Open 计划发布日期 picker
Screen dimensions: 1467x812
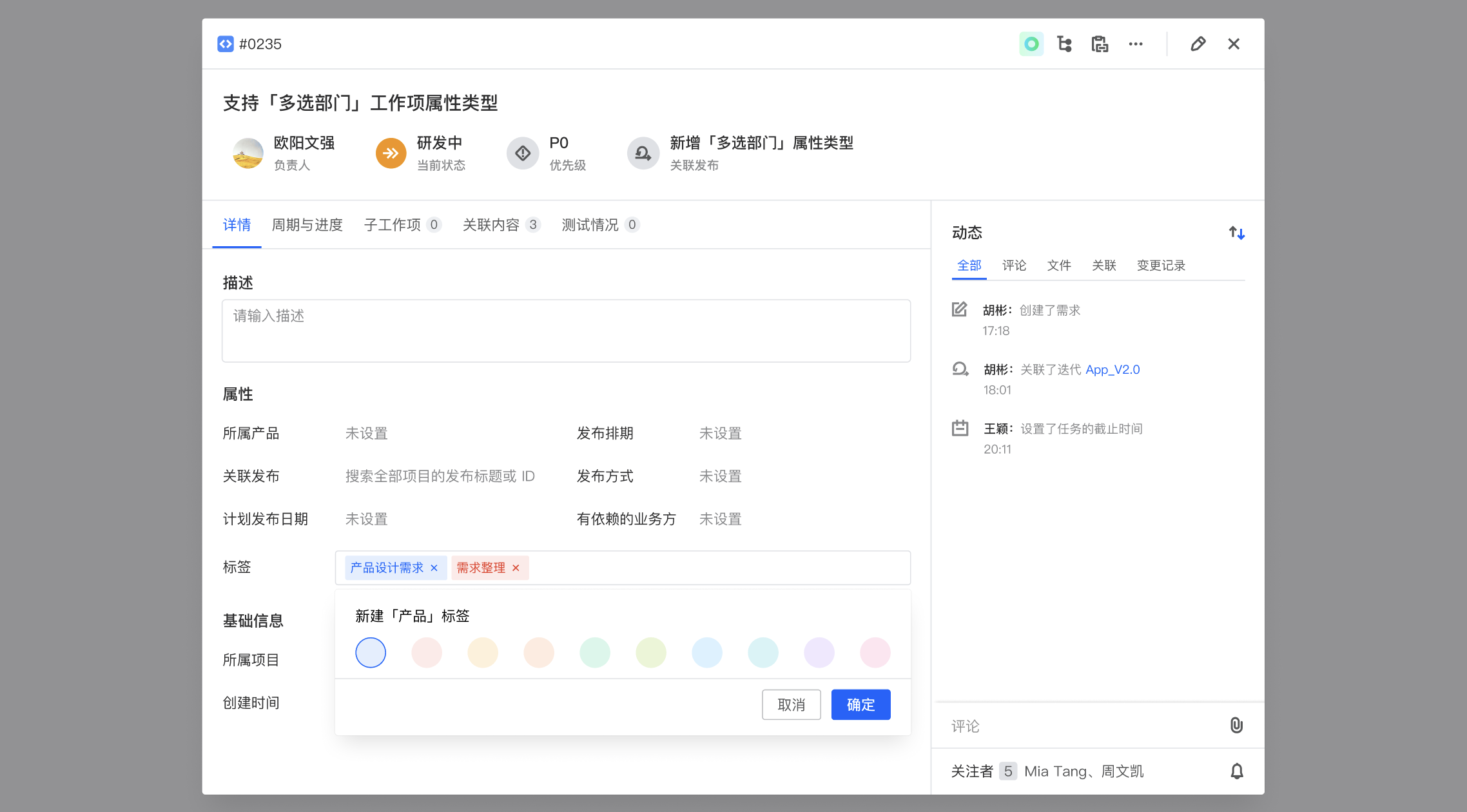point(366,519)
